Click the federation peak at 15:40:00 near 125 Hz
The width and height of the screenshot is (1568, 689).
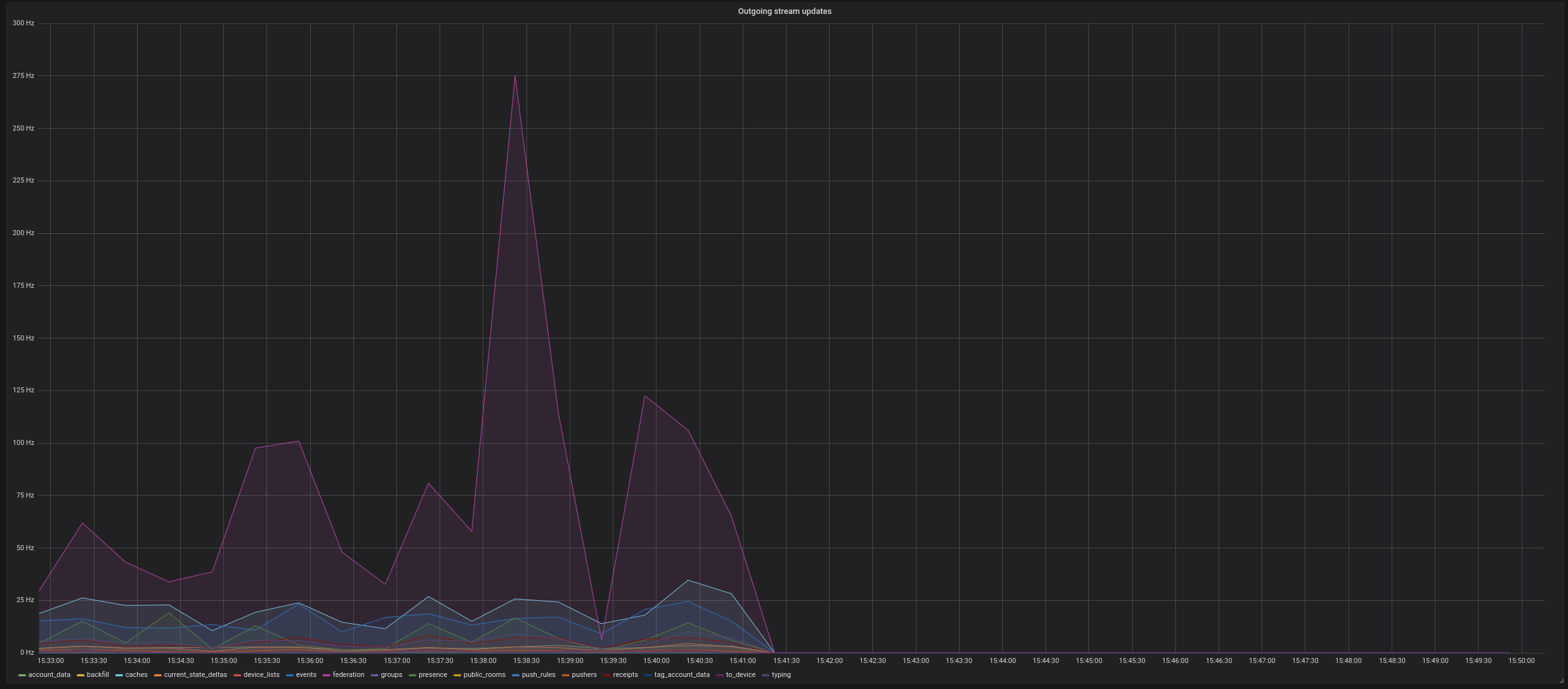(644, 396)
